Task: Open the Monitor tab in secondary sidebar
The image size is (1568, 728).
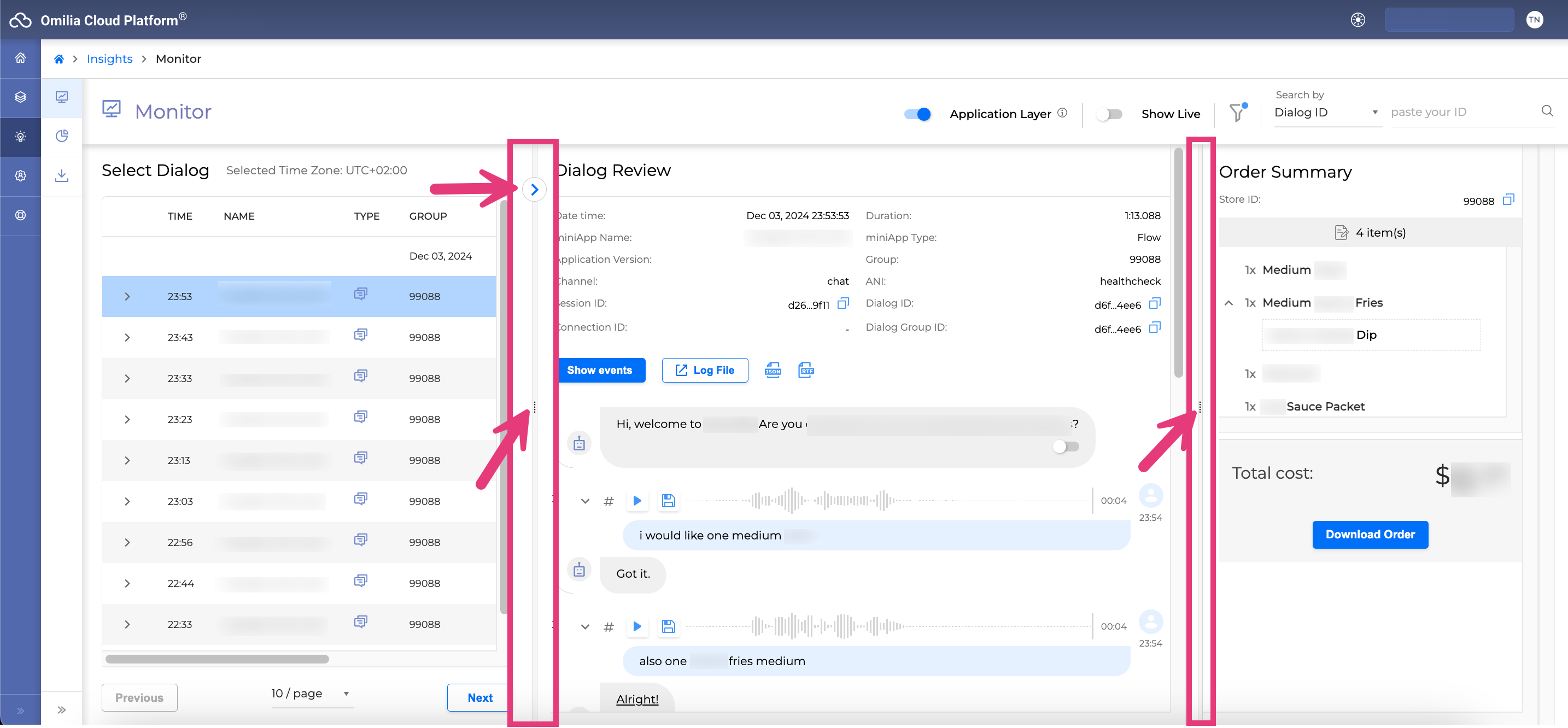Action: [x=61, y=97]
